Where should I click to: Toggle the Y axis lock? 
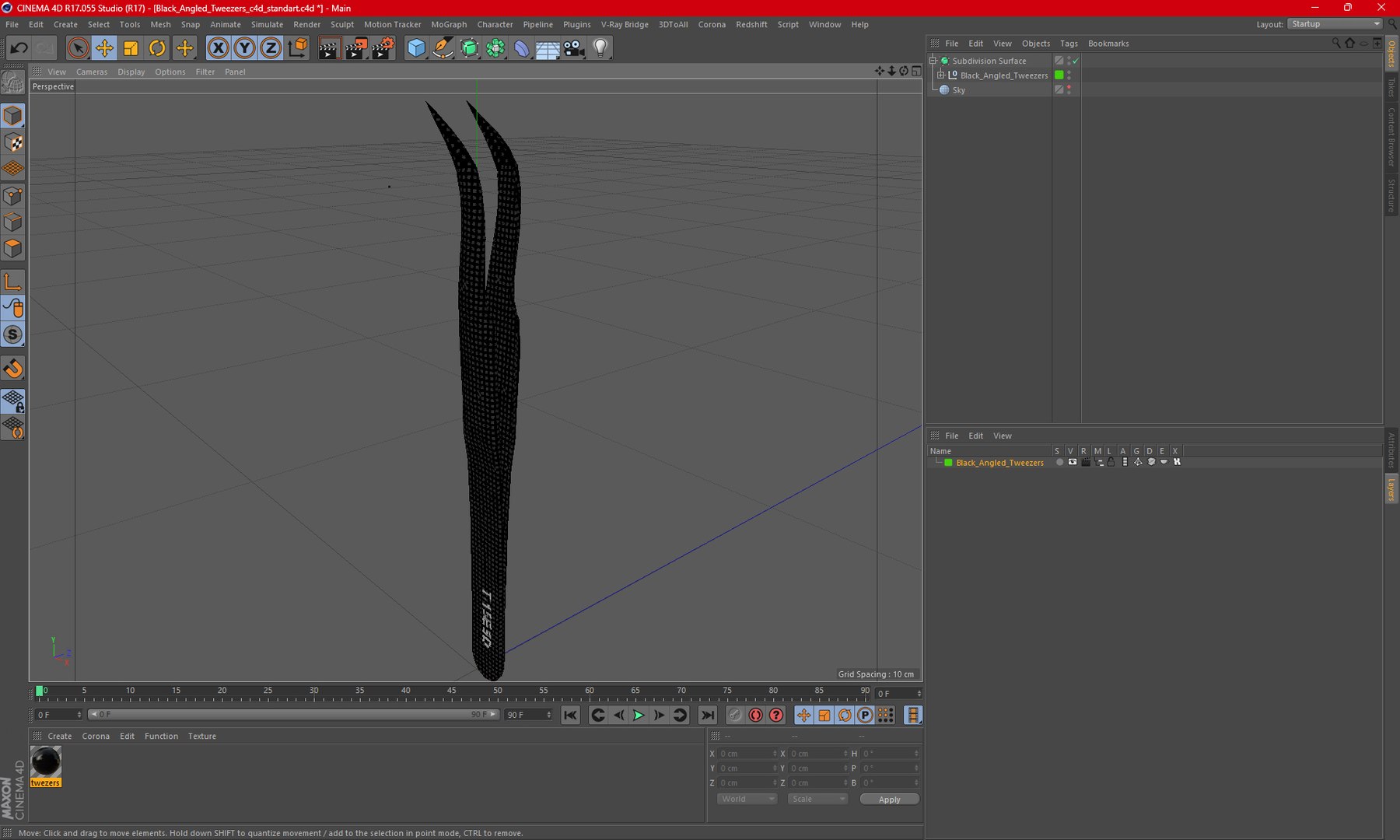point(244,48)
